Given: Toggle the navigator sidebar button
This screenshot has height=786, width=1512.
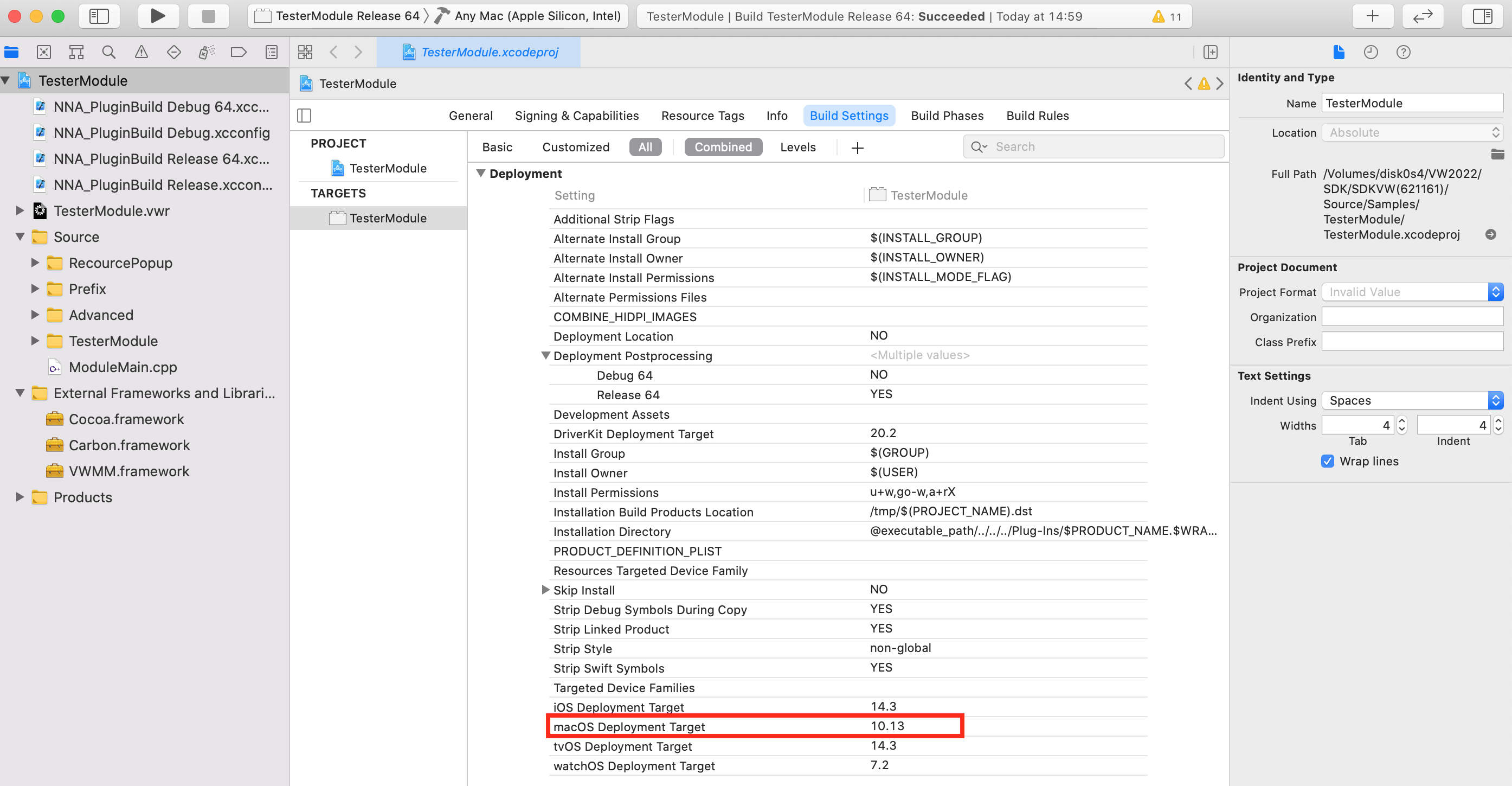Looking at the screenshot, I should point(99,16).
